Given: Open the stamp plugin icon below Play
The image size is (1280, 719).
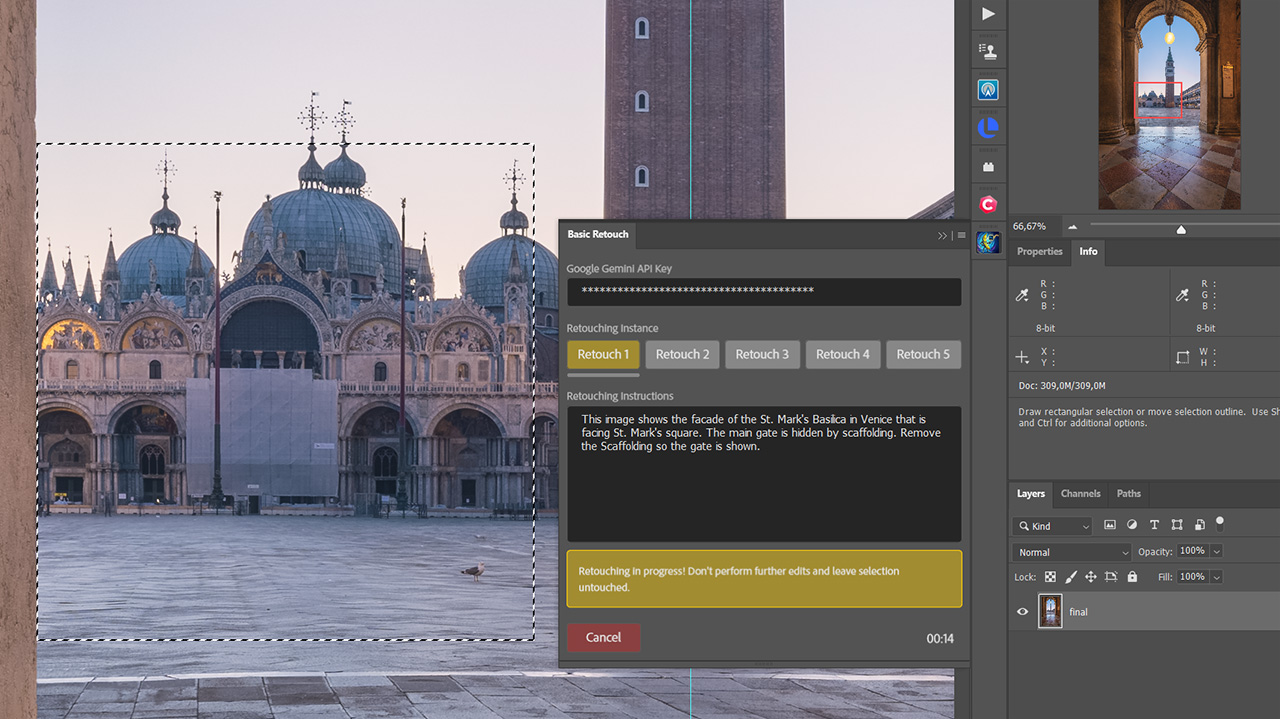Looking at the screenshot, I should (x=988, y=49).
